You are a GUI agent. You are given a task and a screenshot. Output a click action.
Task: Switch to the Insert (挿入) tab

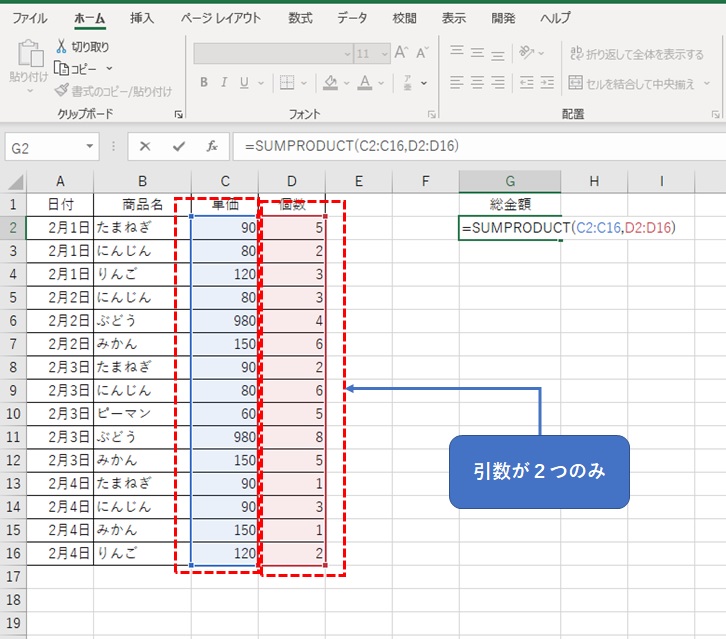click(142, 19)
